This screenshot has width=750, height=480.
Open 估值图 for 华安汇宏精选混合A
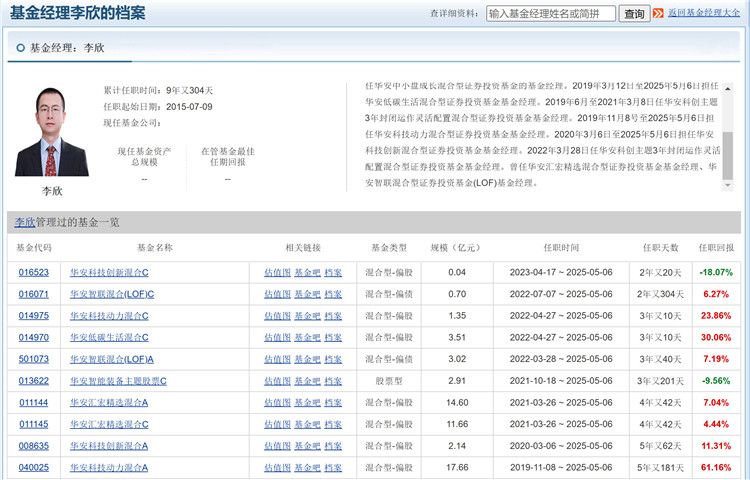(277, 403)
